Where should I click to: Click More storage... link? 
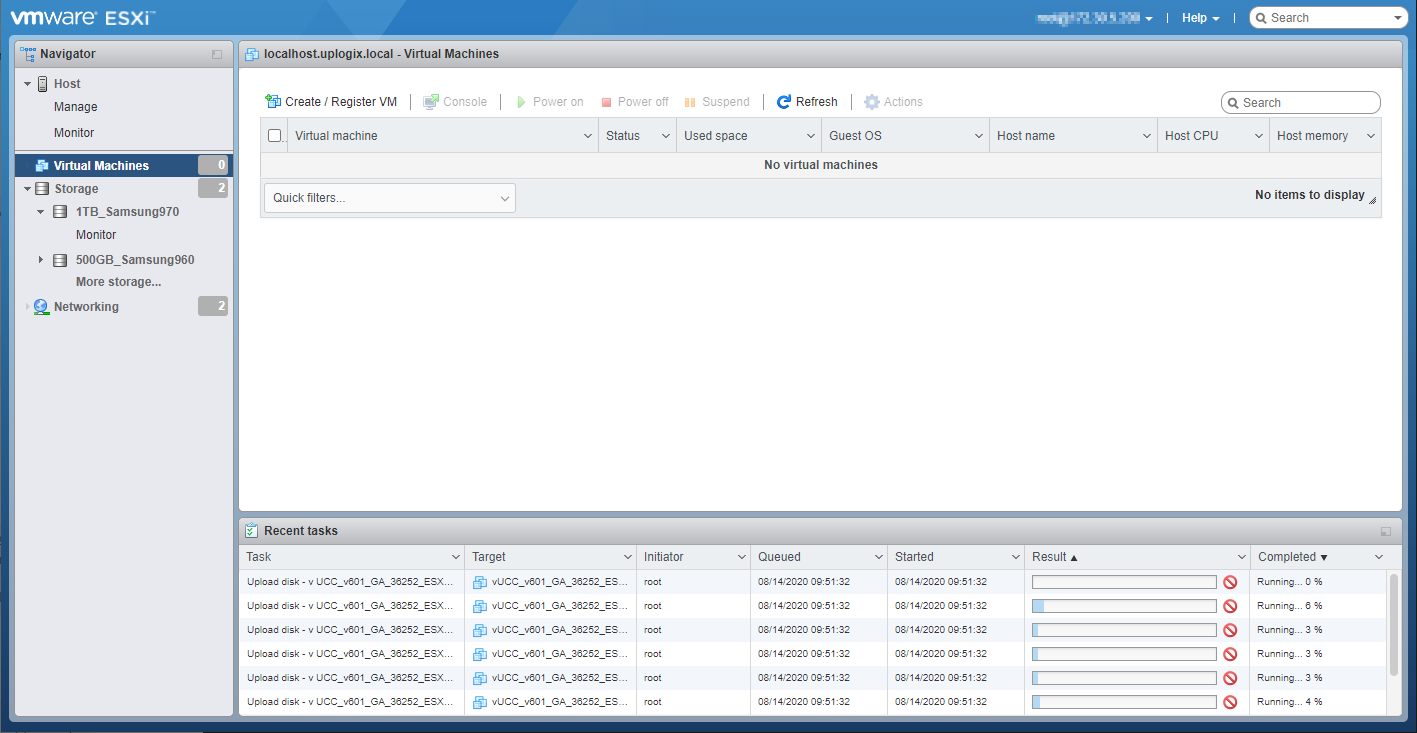click(x=118, y=282)
